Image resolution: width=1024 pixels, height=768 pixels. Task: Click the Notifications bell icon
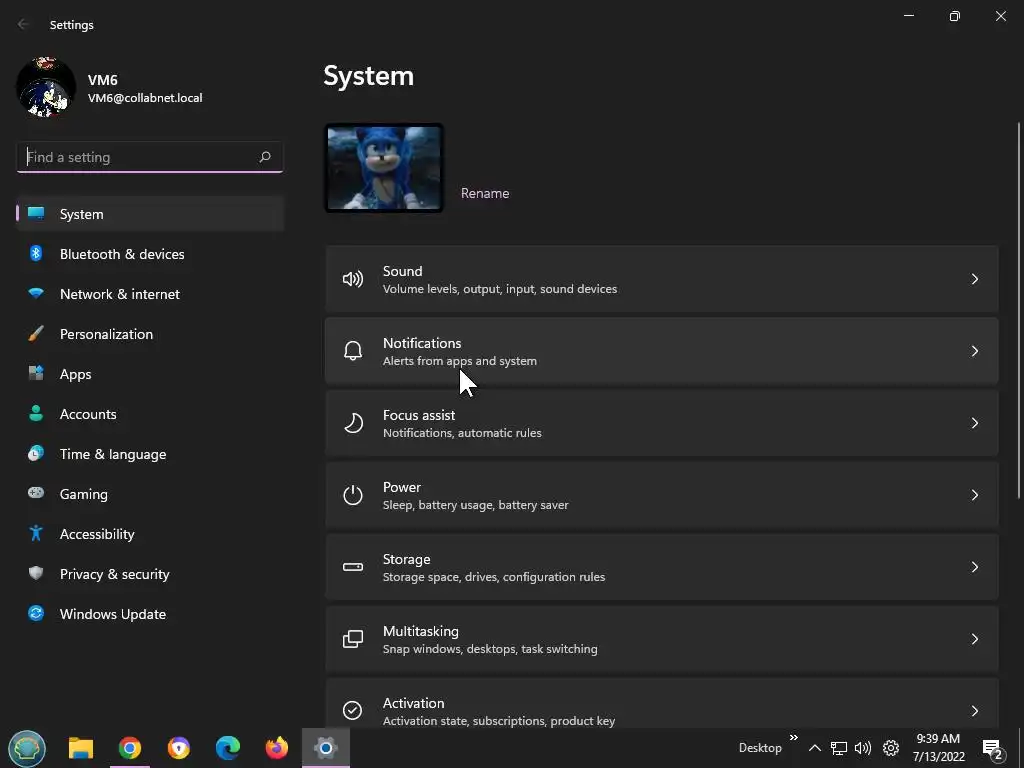coord(353,351)
